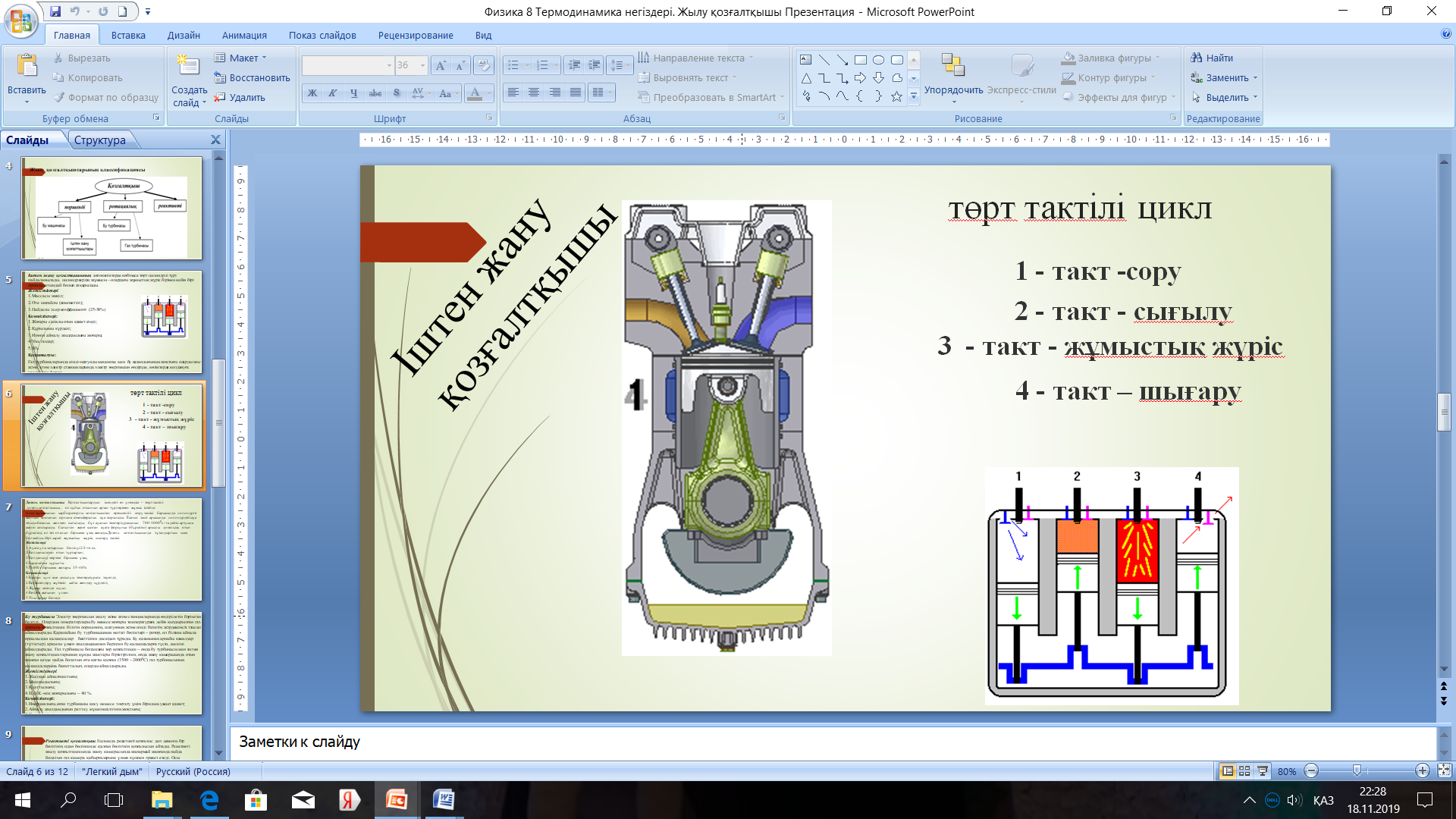Click the Paste (Вставить) icon
This screenshot has width=1456, height=819.
[27, 67]
